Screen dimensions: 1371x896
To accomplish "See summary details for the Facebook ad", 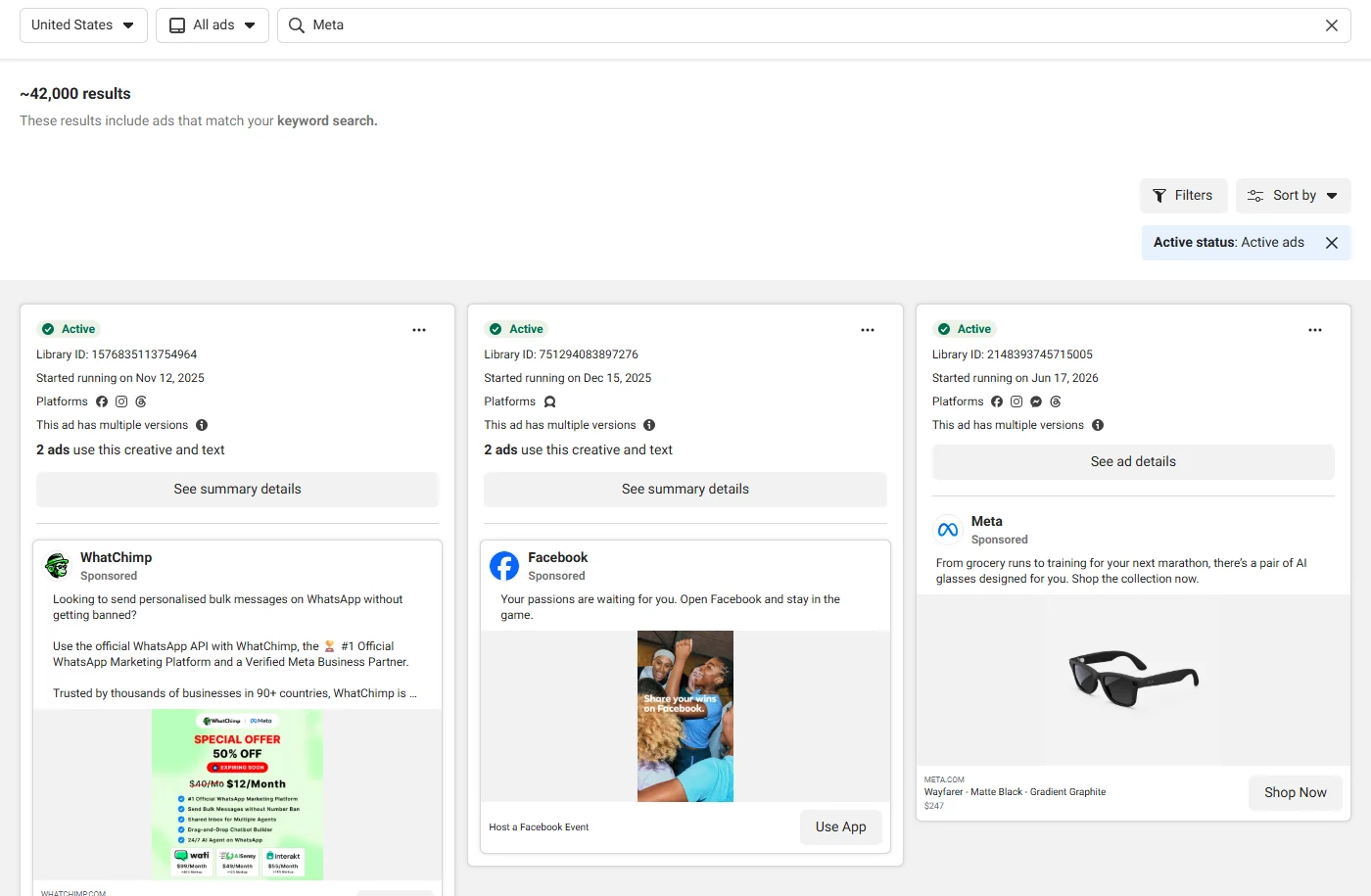I will [685, 490].
